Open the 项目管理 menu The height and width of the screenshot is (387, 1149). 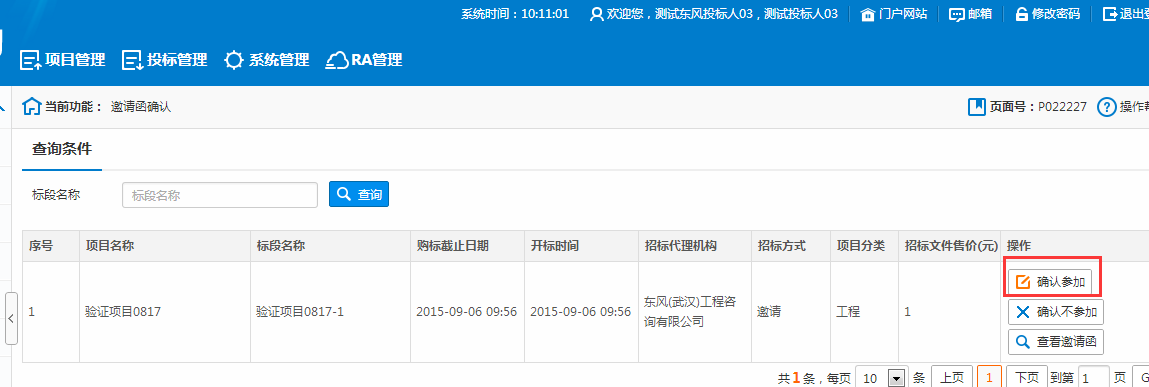coord(63,60)
